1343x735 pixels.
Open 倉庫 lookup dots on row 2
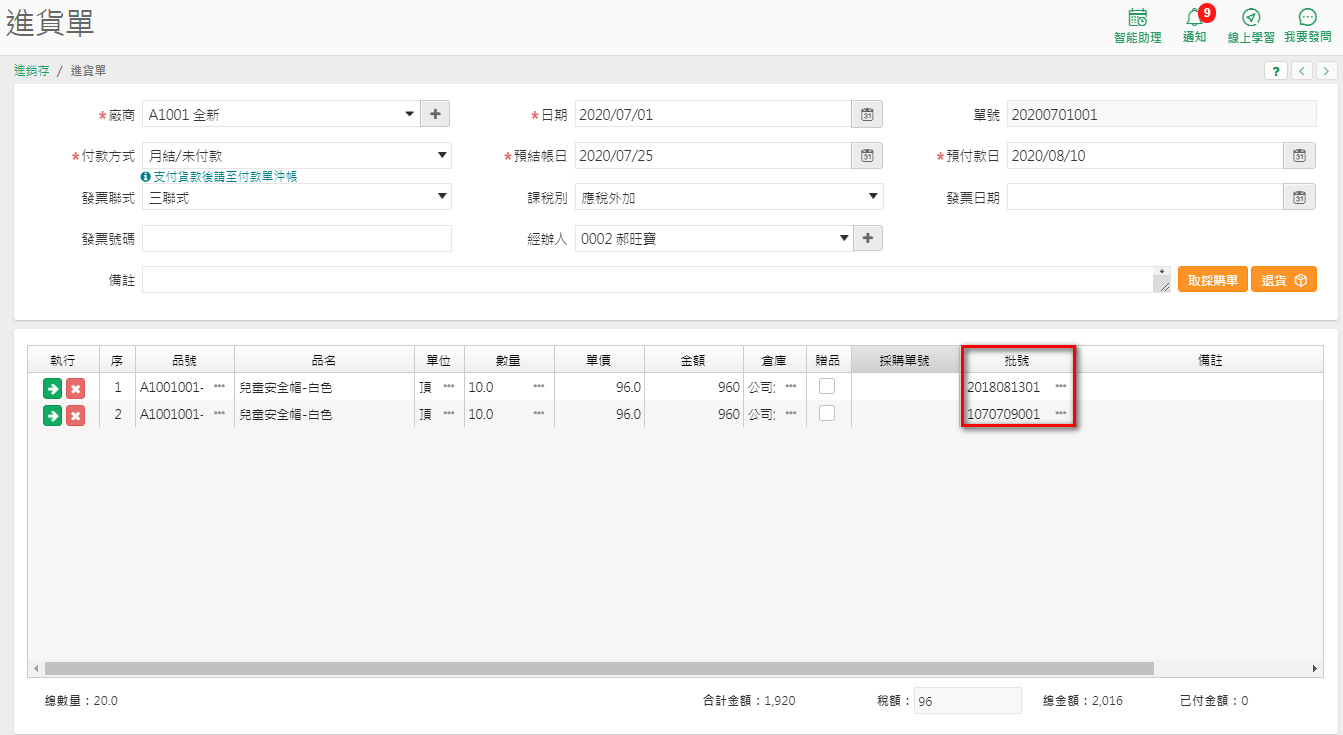[x=791, y=414]
